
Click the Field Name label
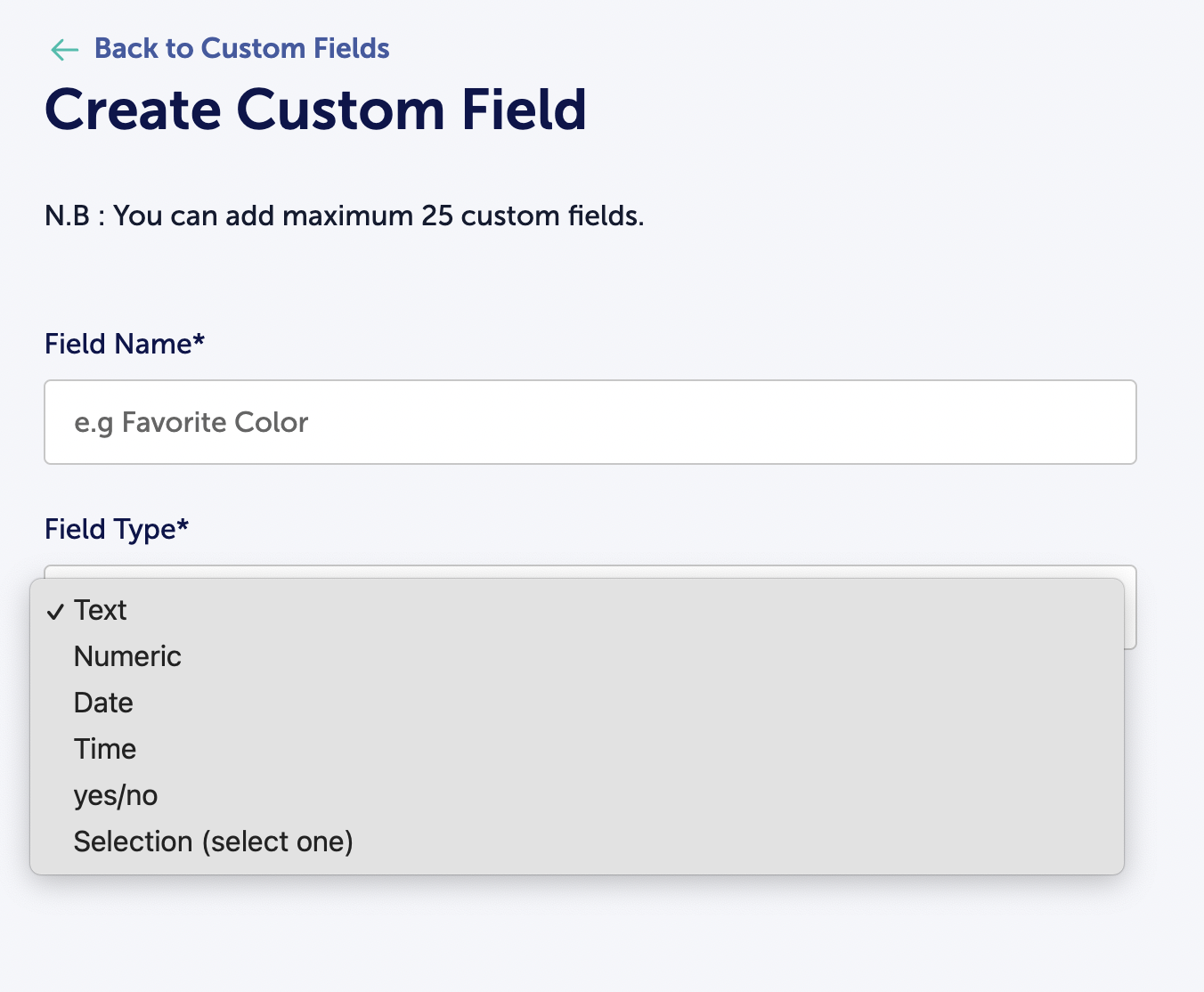click(118, 344)
